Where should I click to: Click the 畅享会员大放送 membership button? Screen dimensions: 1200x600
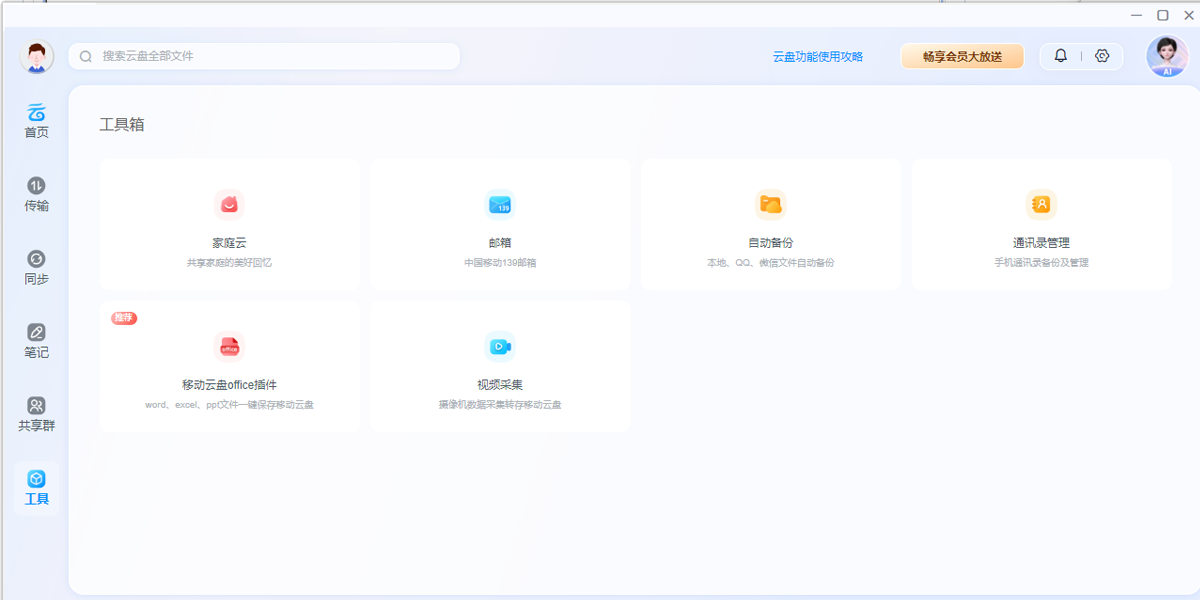[962, 57]
